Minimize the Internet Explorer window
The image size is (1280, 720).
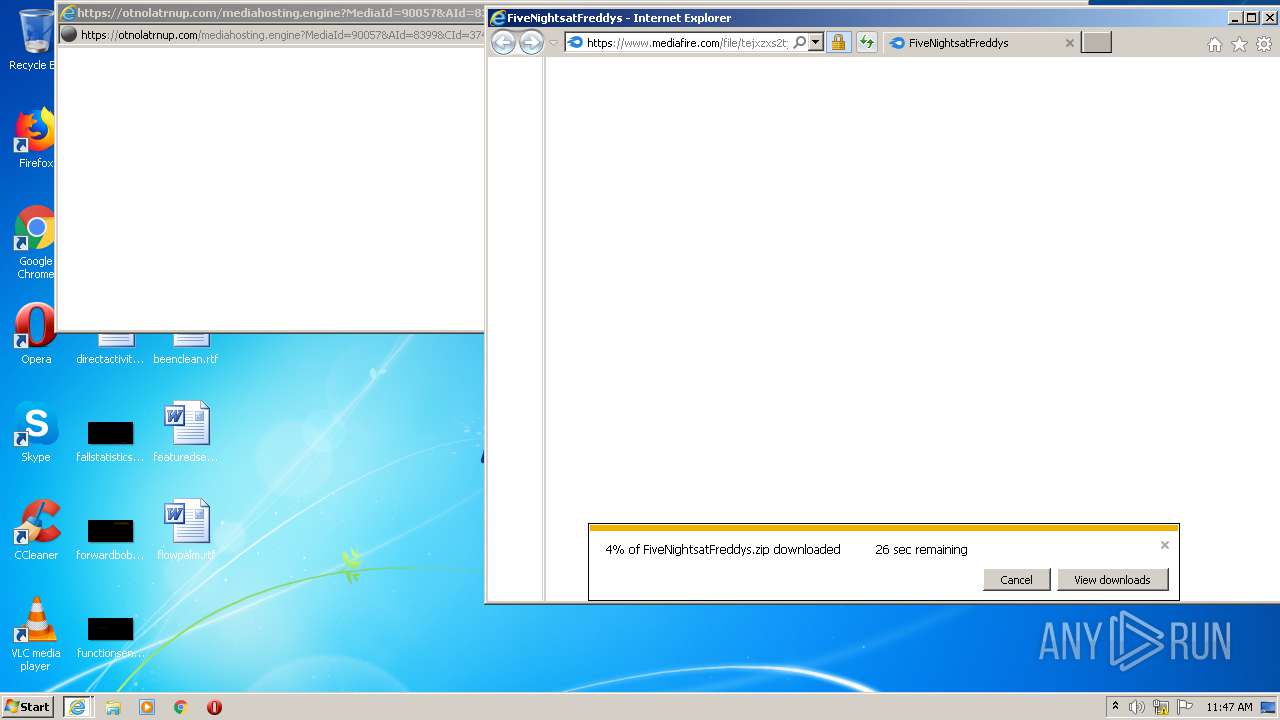(x=1234, y=17)
